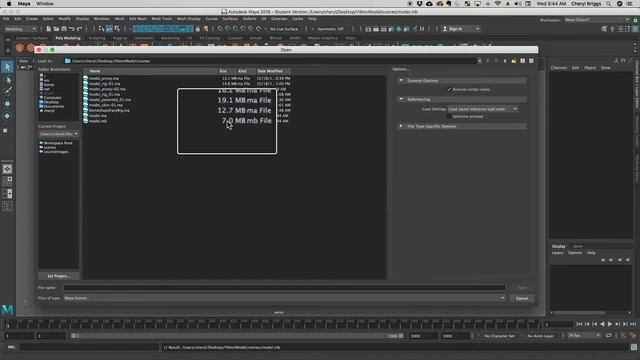The image size is (640, 360).
Task: Click the Open Scene folder icon in status line
Action: pyautogui.click(x=56, y=29)
